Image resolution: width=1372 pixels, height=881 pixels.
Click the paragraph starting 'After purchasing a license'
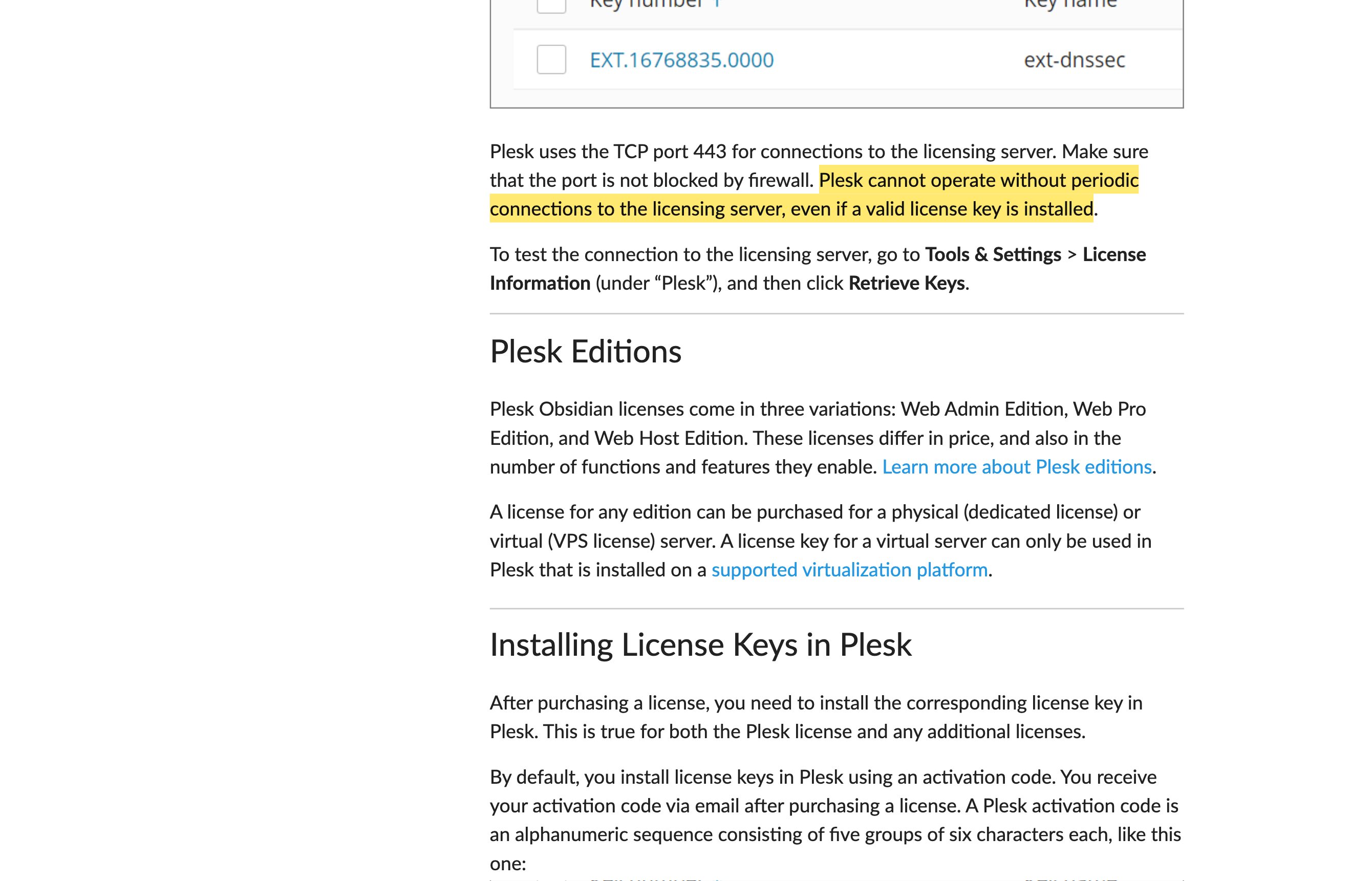coord(816,717)
